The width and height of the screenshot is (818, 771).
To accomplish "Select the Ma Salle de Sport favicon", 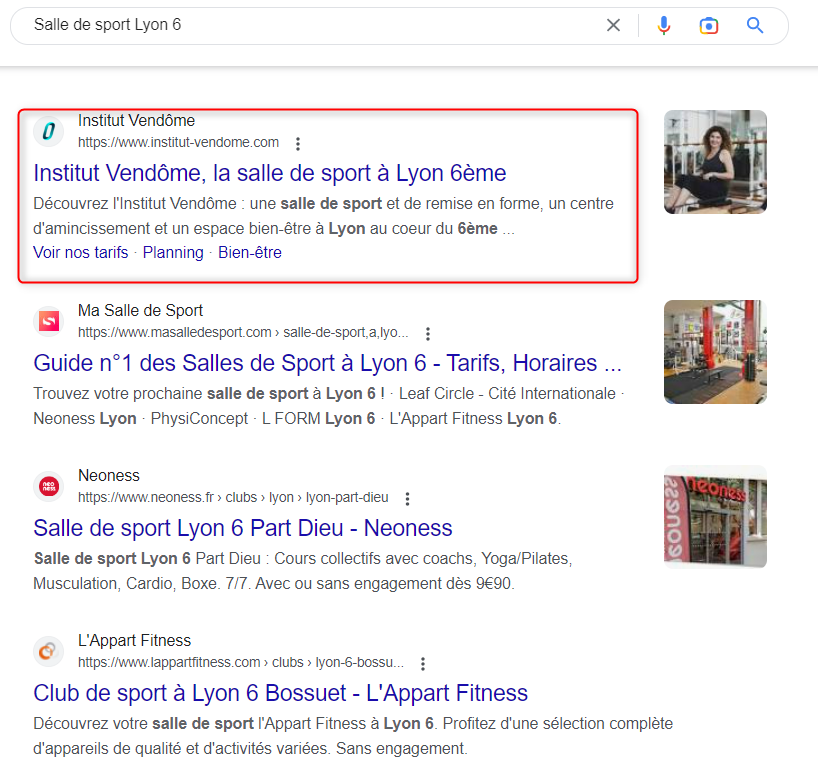I will pyautogui.click(x=49, y=321).
